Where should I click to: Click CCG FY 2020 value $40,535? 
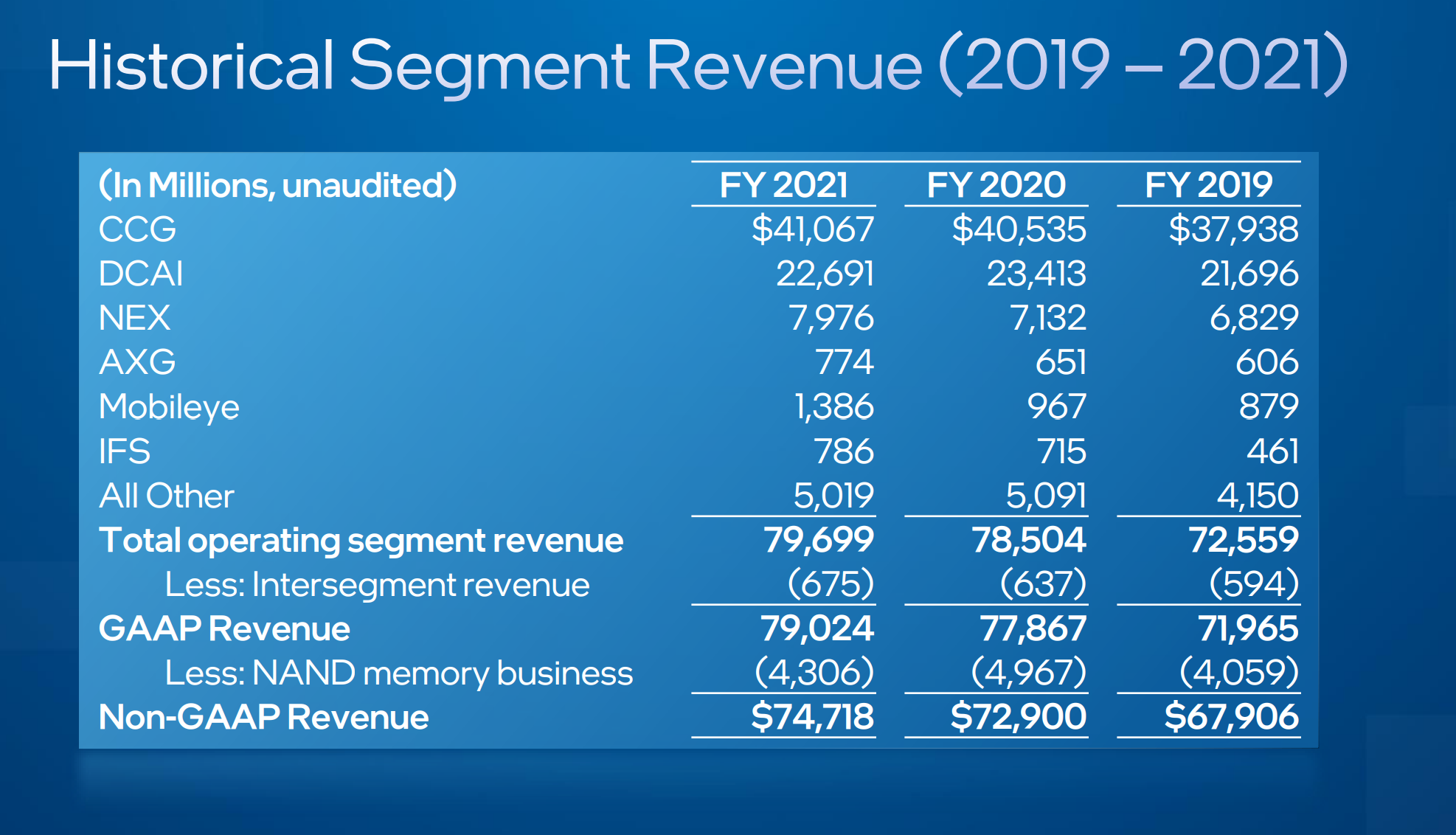[x=1019, y=229]
